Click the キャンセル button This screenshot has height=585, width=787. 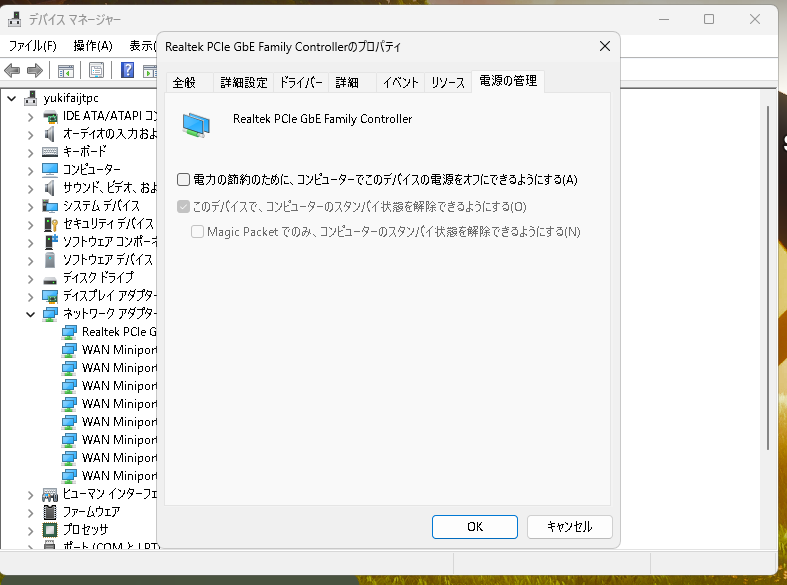(x=570, y=527)
